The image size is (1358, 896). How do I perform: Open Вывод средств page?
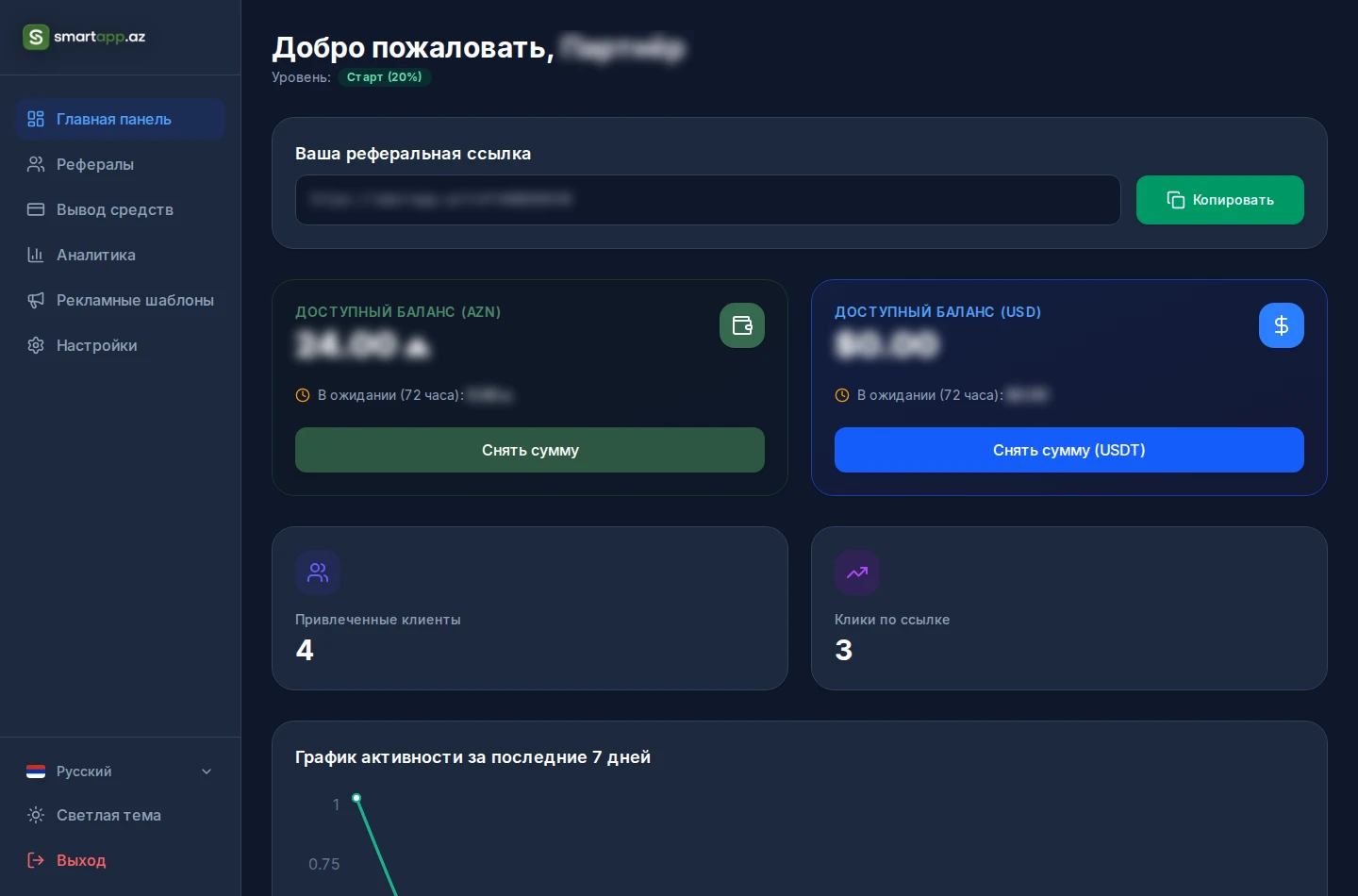tap(121, 209)
